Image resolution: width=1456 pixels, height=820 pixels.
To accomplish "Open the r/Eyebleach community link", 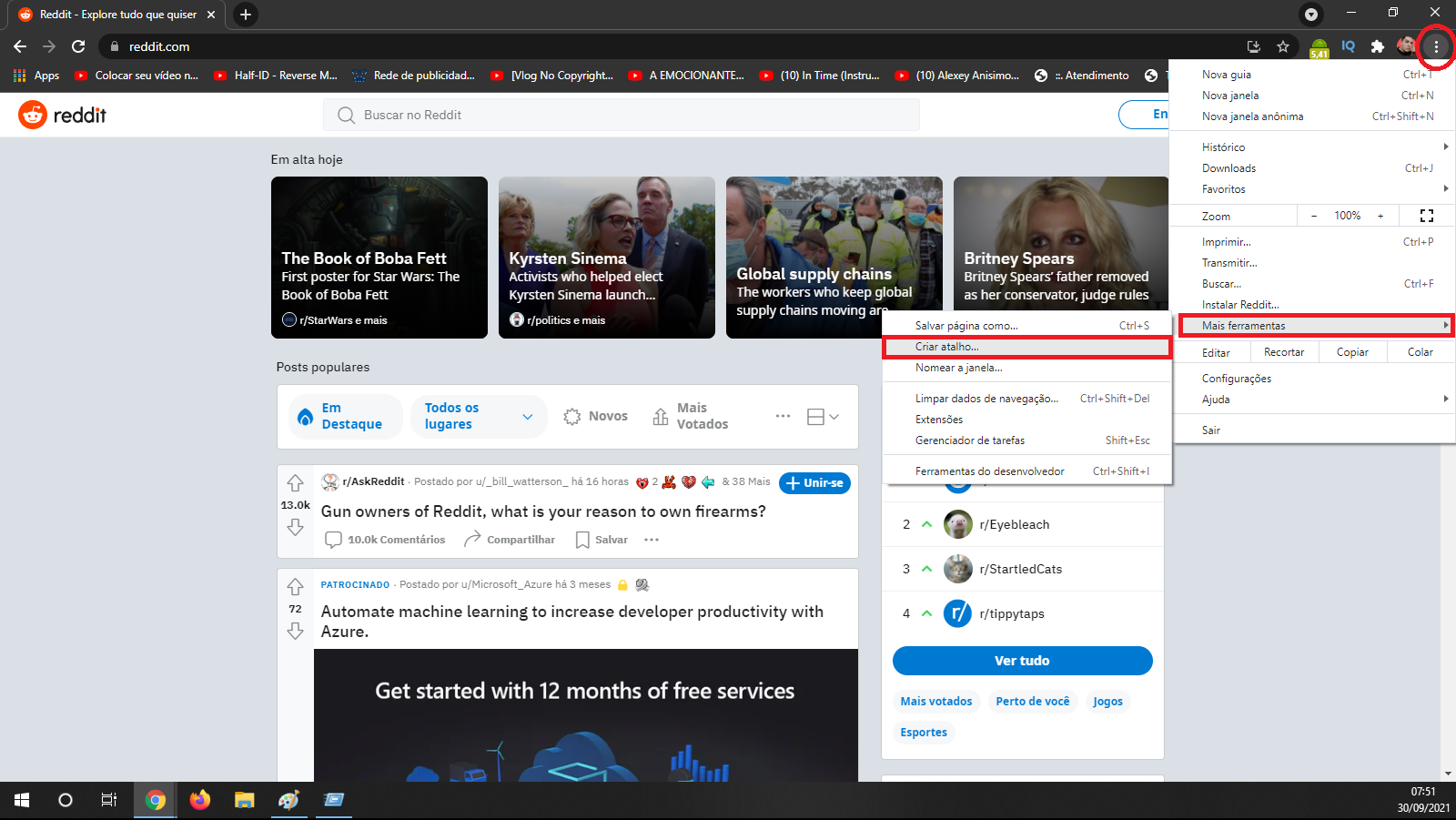I will point(1014,524).
